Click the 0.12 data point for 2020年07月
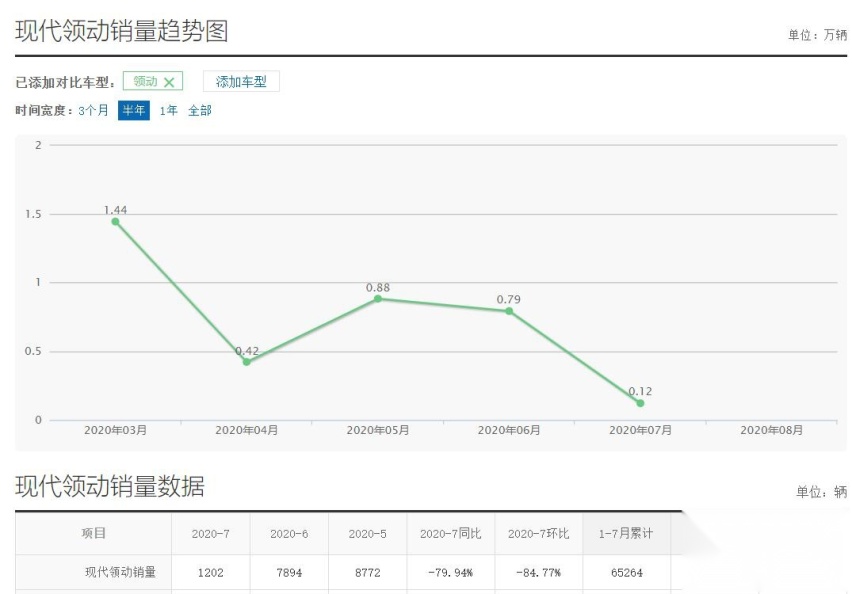Viewport: 852px width, 594px height. coord(641,403)
